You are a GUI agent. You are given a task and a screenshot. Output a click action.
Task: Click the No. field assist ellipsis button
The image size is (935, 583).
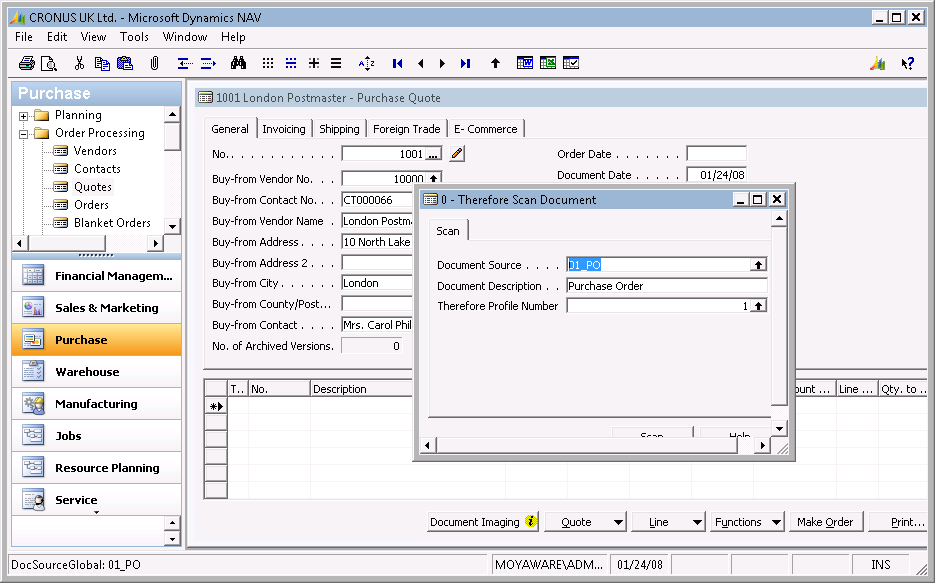pos(434,154)
